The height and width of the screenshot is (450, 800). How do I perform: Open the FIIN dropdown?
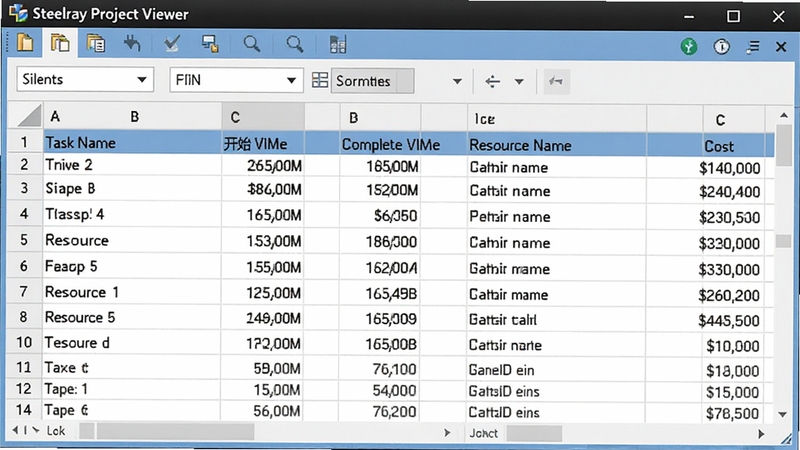[236, 80]
